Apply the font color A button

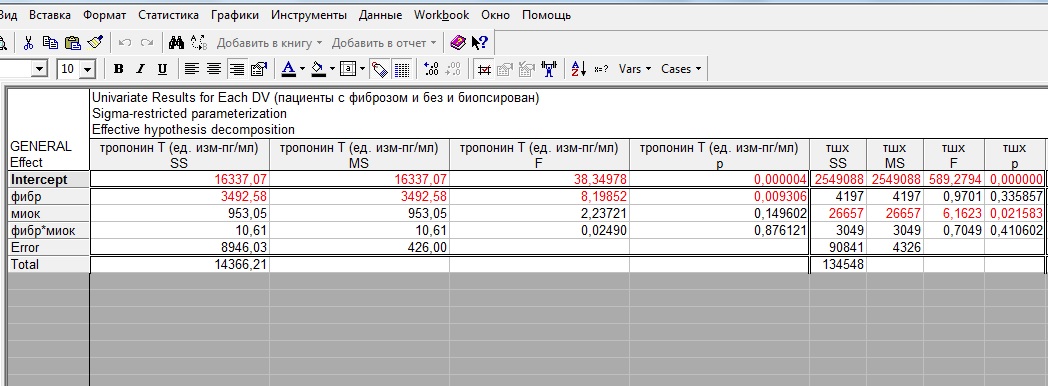pos(288,69)
